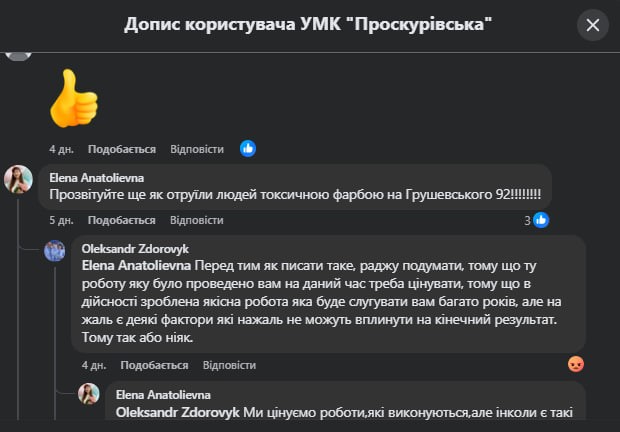This screenshot has width=620, height=432.
Task: Open blue like reaction under thumbs-up comment
Action: (x=247, y=149)
